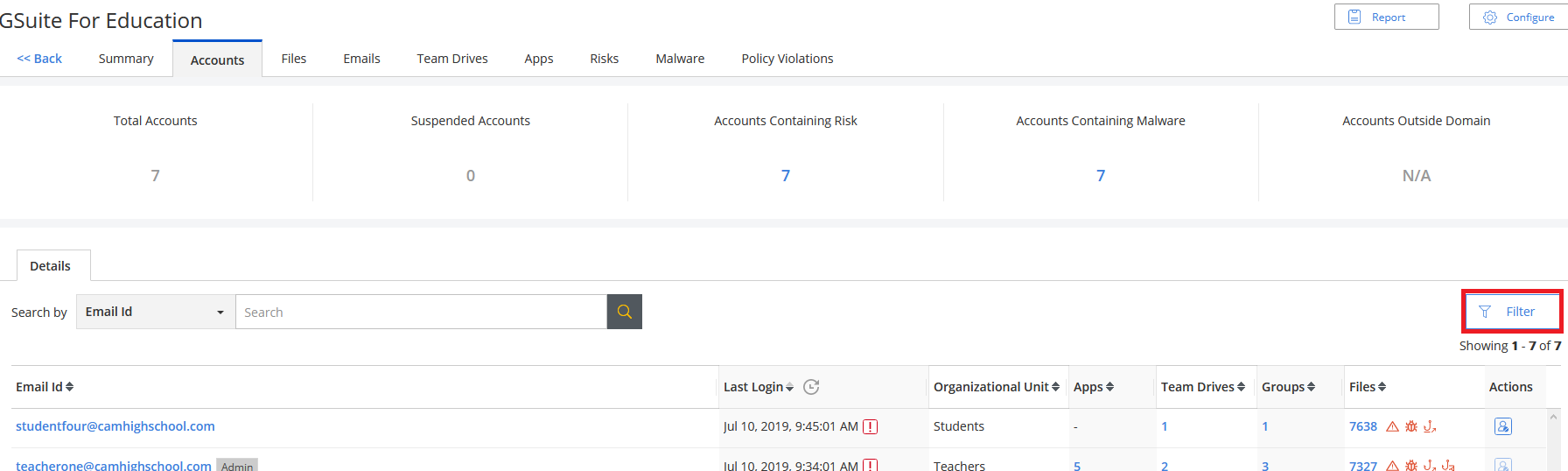Click the magnifier search button
This screenshot has height=471, width=1568.
[624, 312]
